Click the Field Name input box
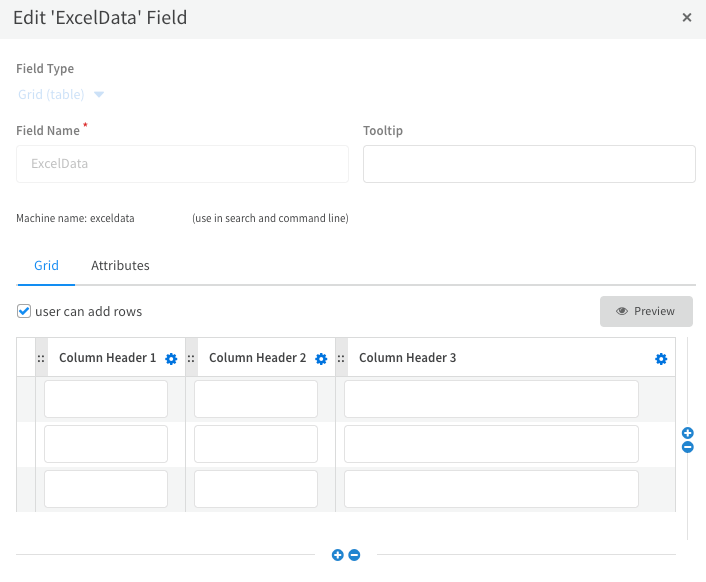 182,164
